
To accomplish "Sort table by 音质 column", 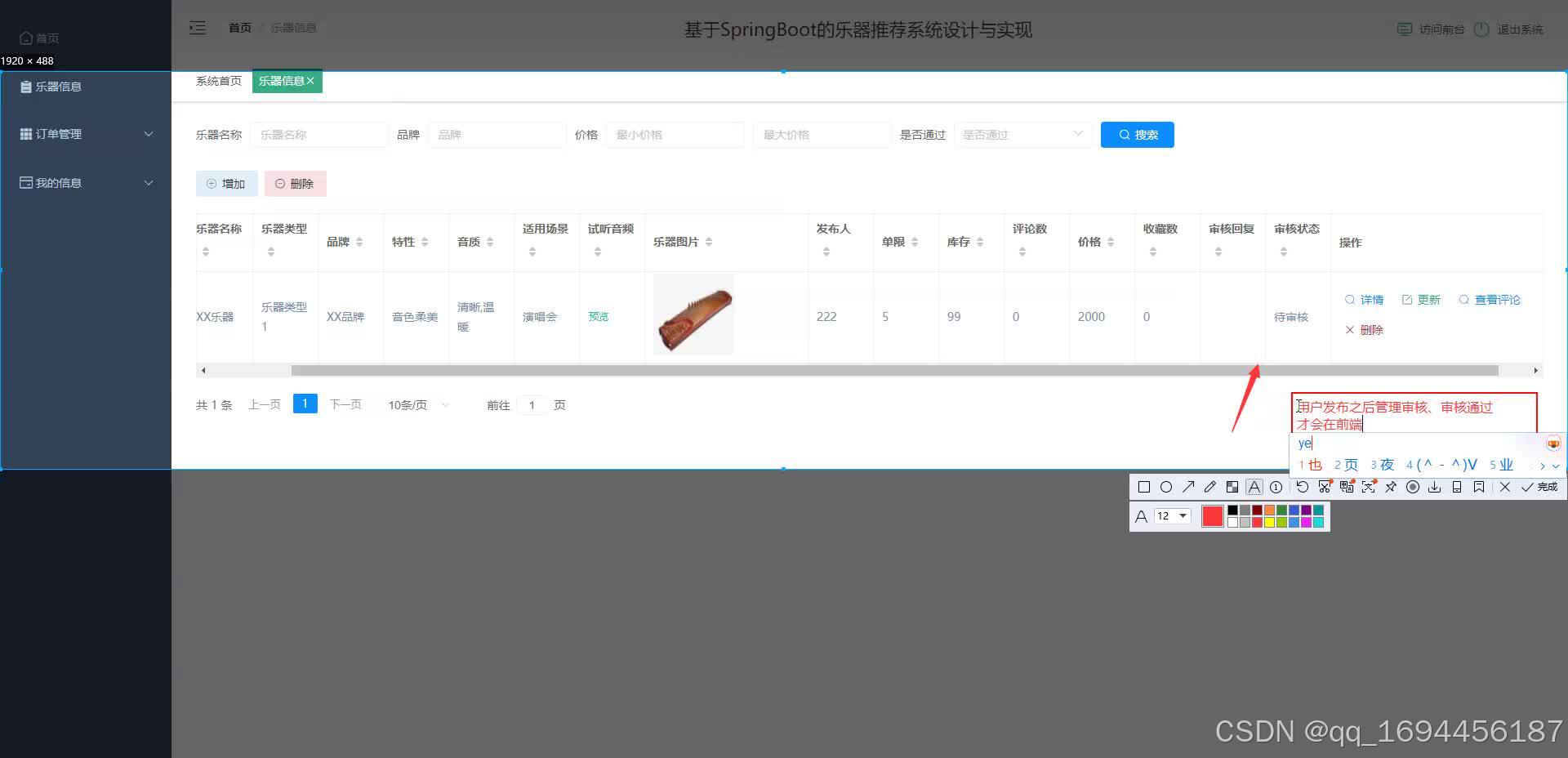I will (x=490, y=242).
